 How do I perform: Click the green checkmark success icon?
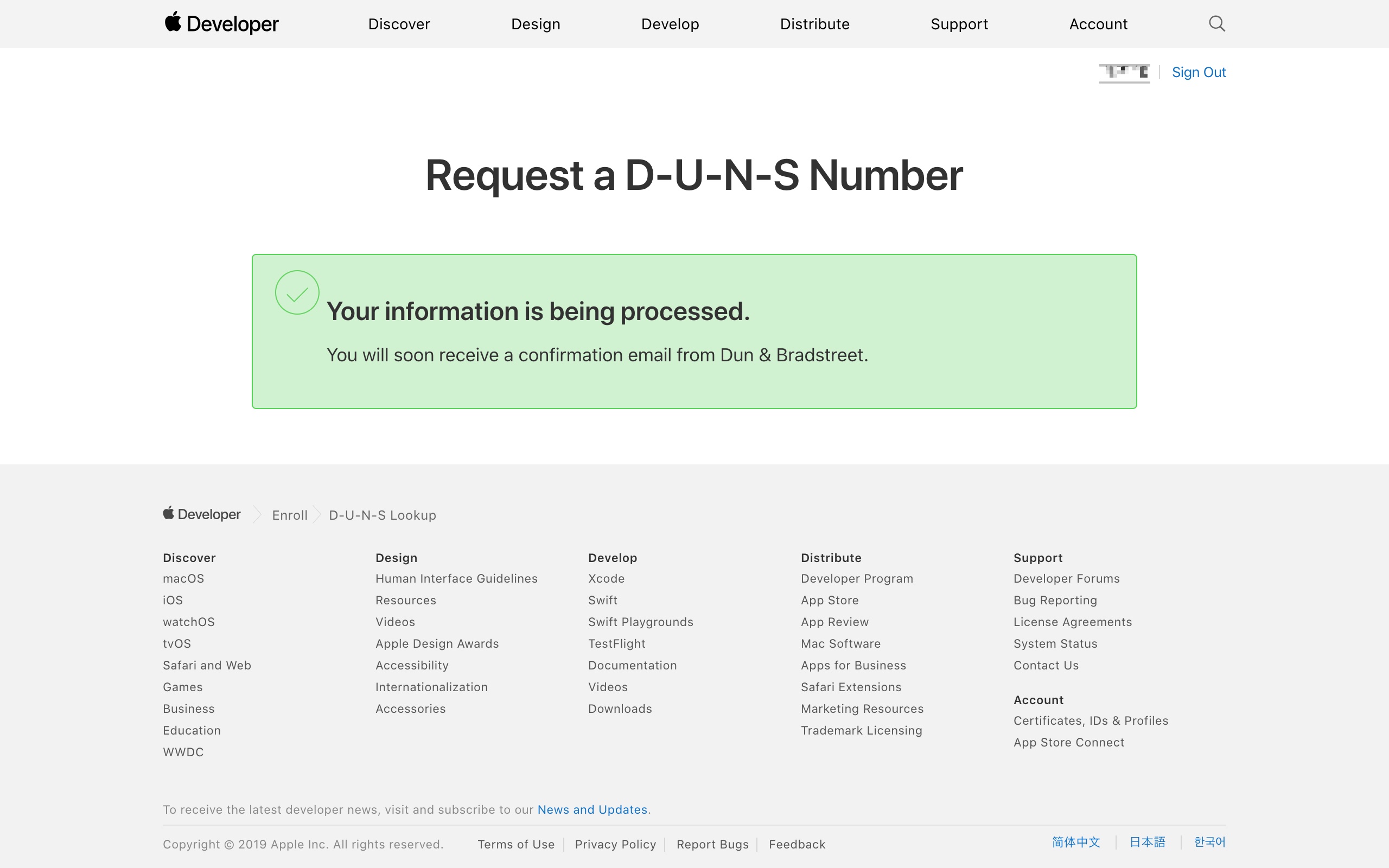[x=297, y=292]
